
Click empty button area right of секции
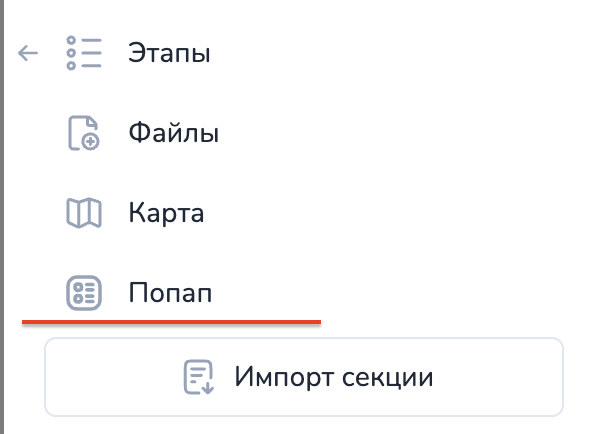(498, 377)
